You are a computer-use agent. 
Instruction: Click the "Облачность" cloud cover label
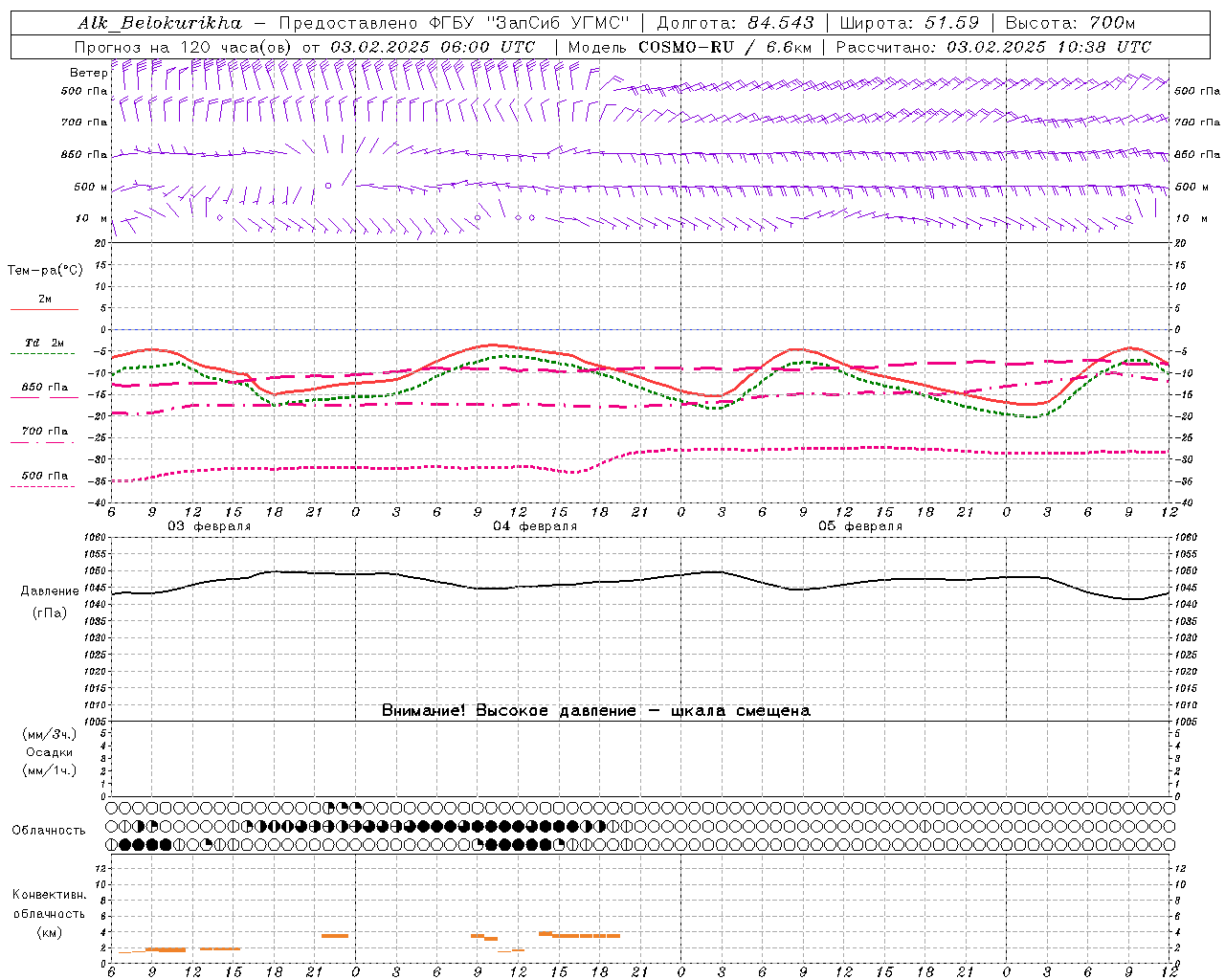point(49,831)
